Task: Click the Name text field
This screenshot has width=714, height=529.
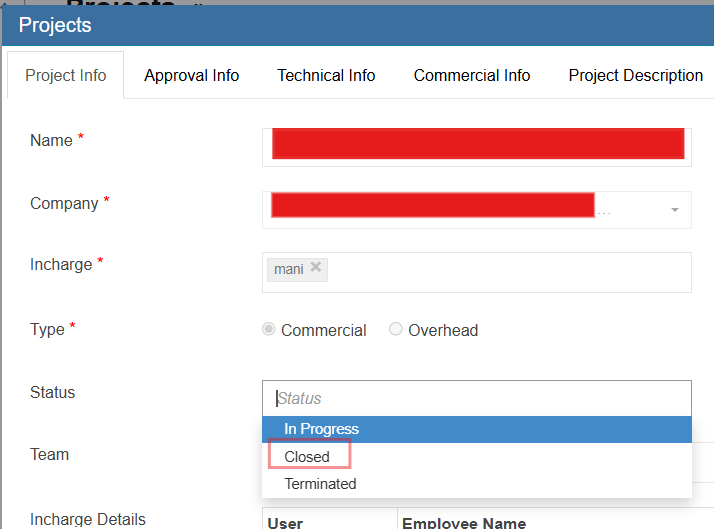Action: 477,144
